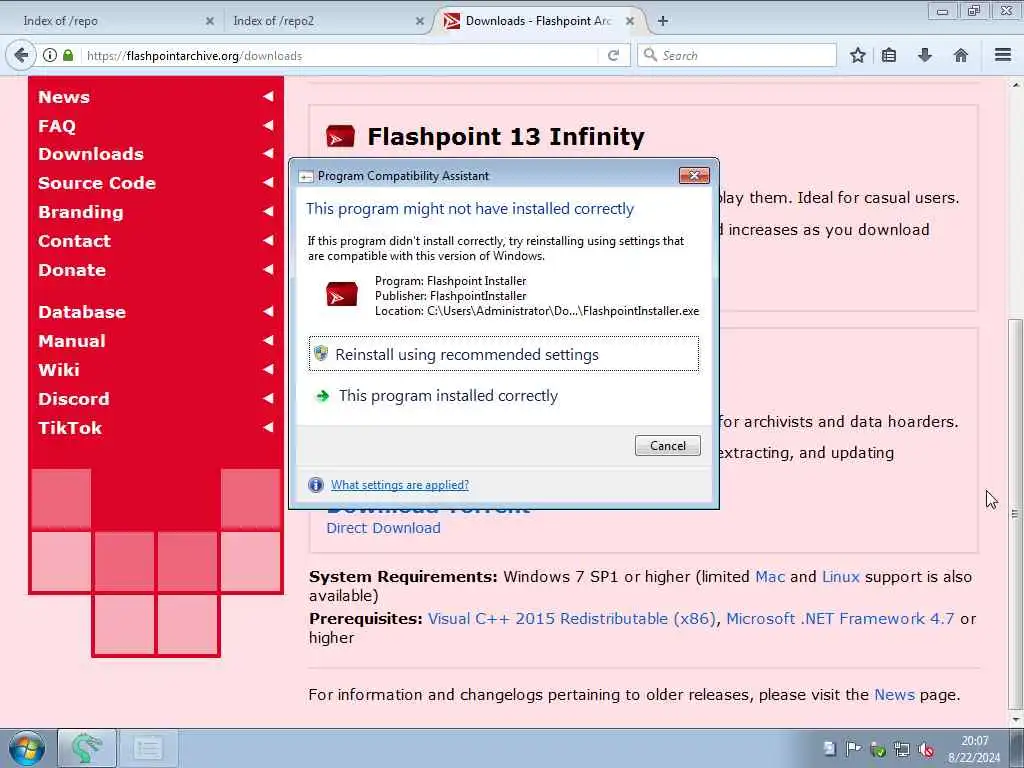Click the green shield tray icon beside the flag
Viewport: 1024px width, 768px height.
click(878, 749)
